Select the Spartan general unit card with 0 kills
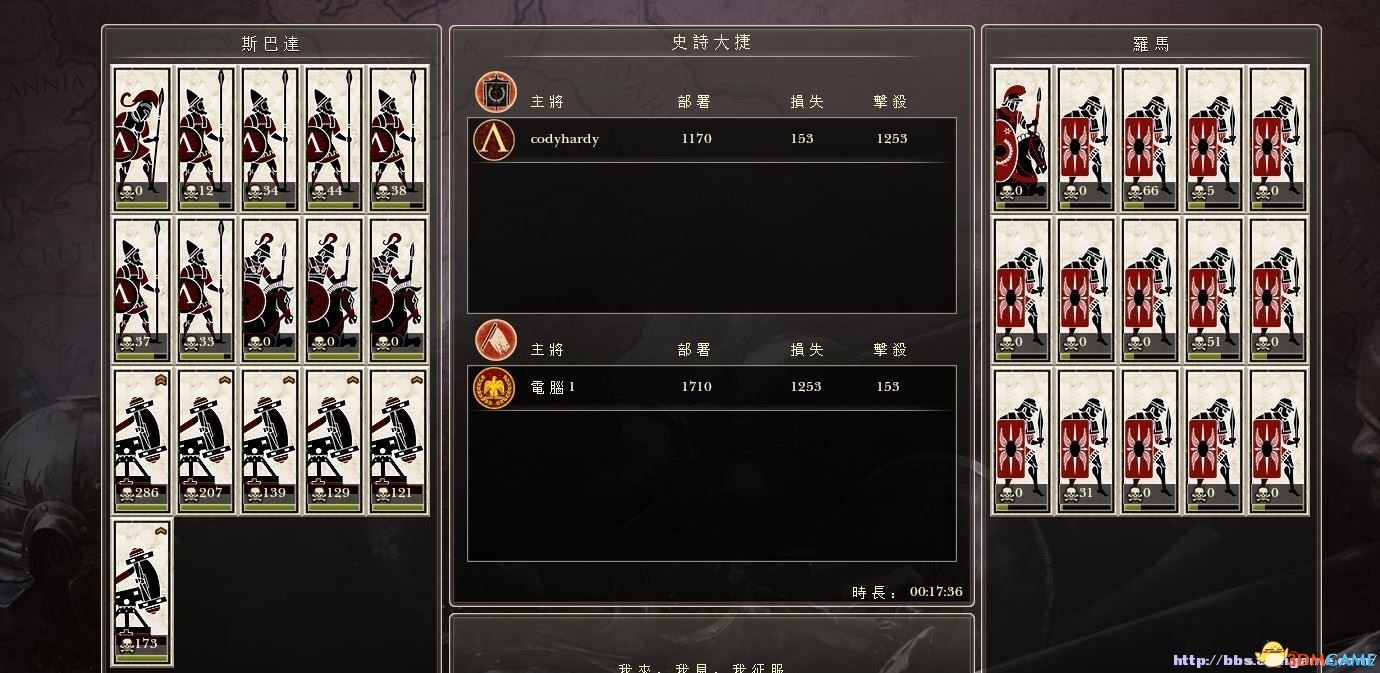 (x=142, y=139)
